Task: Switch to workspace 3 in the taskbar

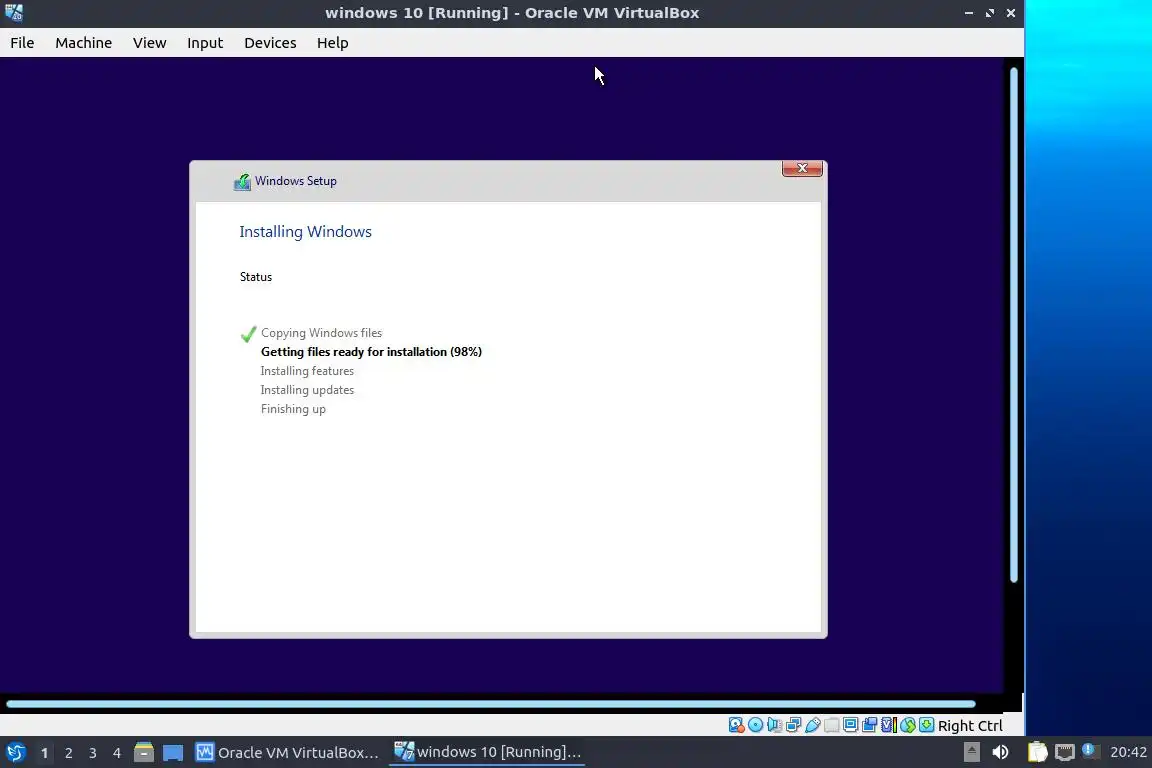Action: point(93,753)
